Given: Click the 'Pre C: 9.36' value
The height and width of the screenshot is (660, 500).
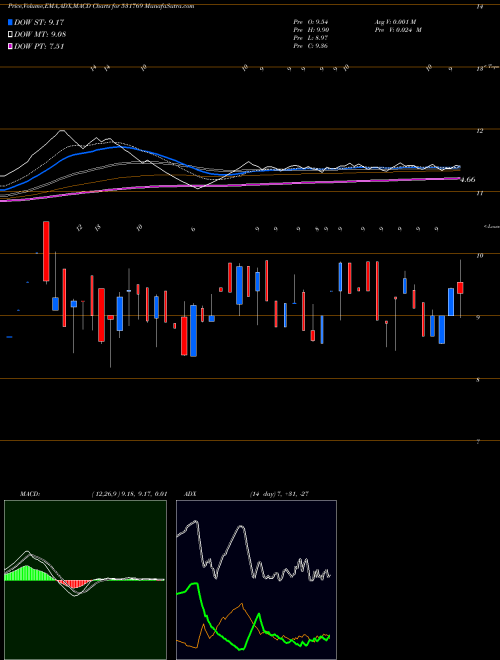Looking at the screenshot, I should tap(311, 46).
